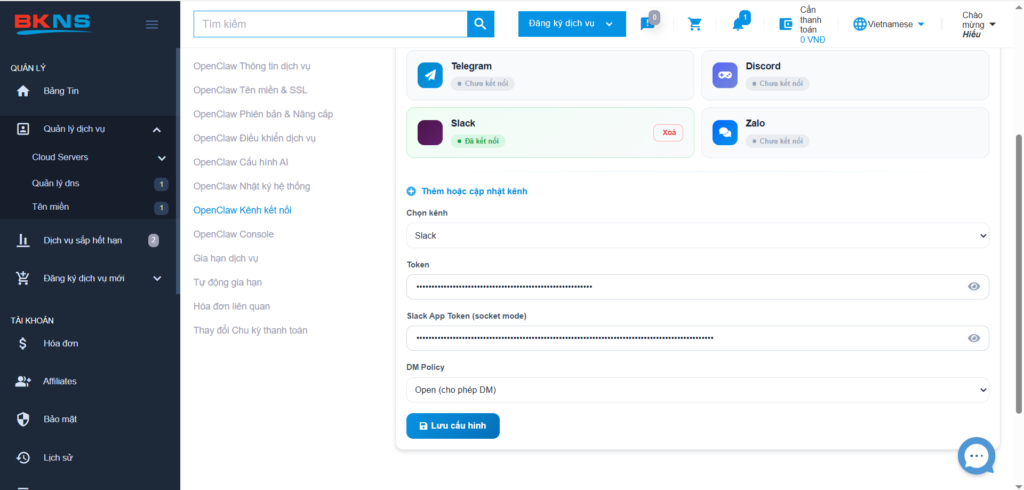
Task: Open OpenClaw Console
Action: pos(233,234)
